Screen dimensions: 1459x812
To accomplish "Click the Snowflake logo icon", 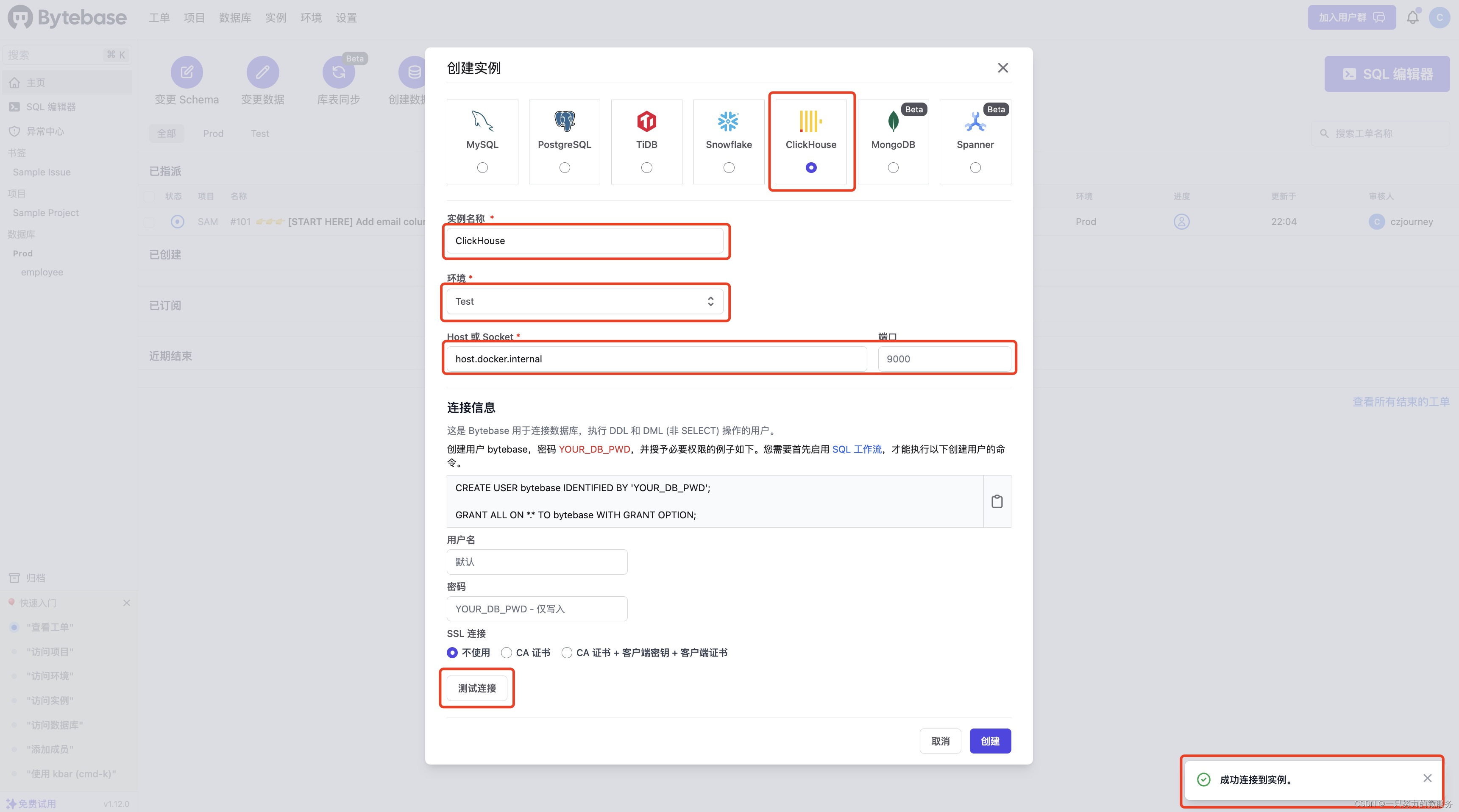I will point(728,121).
